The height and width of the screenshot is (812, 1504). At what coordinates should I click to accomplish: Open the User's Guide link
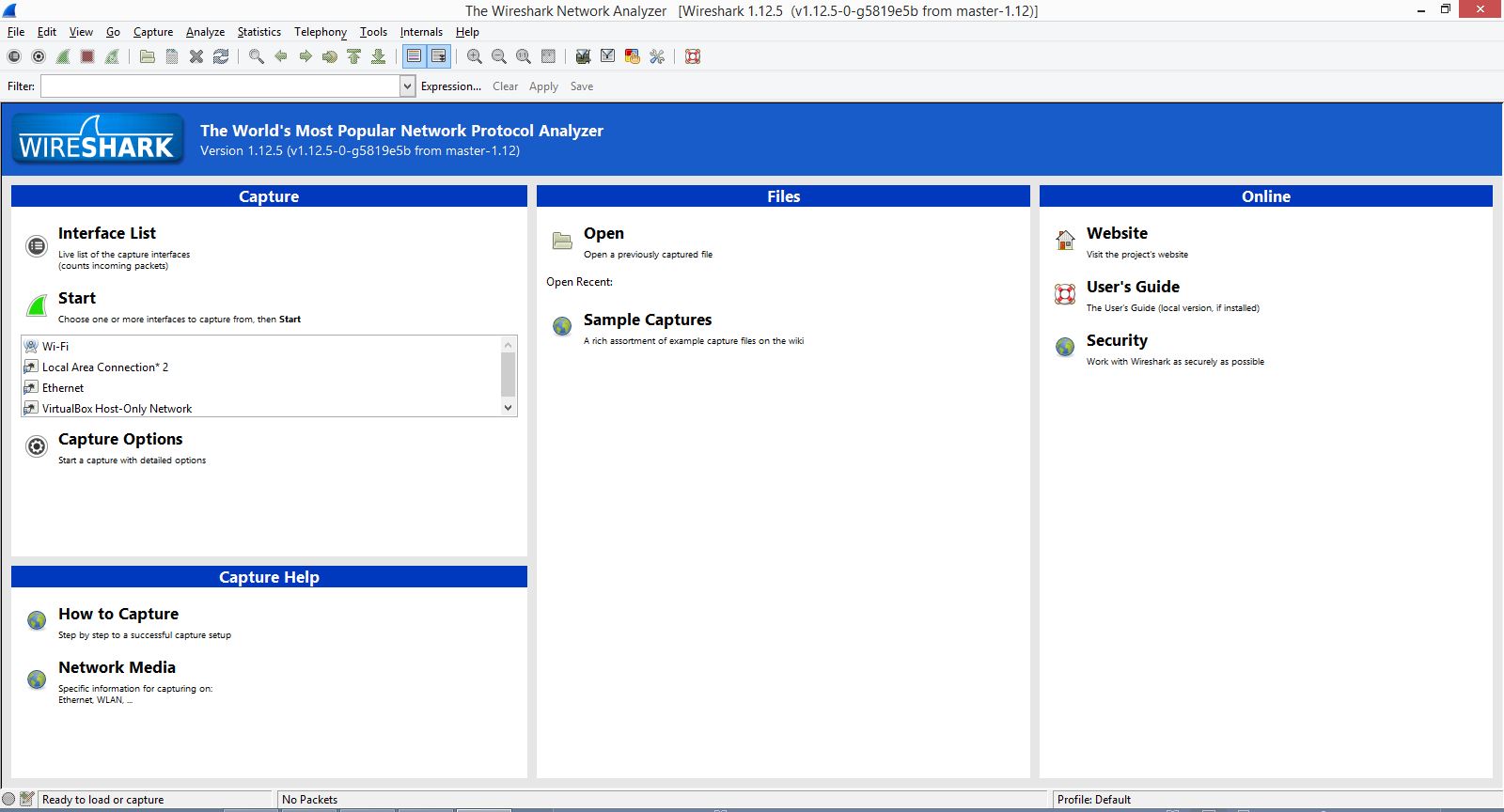pos(1133,287)
